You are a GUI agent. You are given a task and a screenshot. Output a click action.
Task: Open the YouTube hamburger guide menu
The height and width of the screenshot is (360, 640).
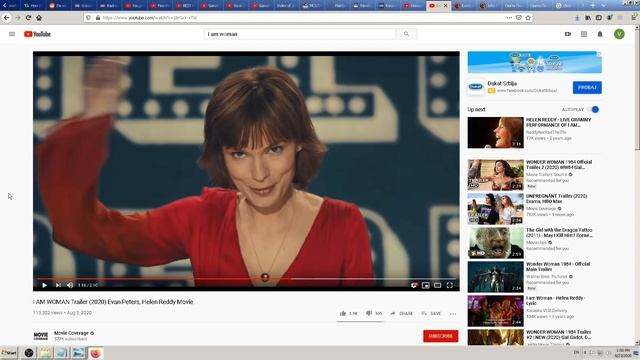[12, 34]
